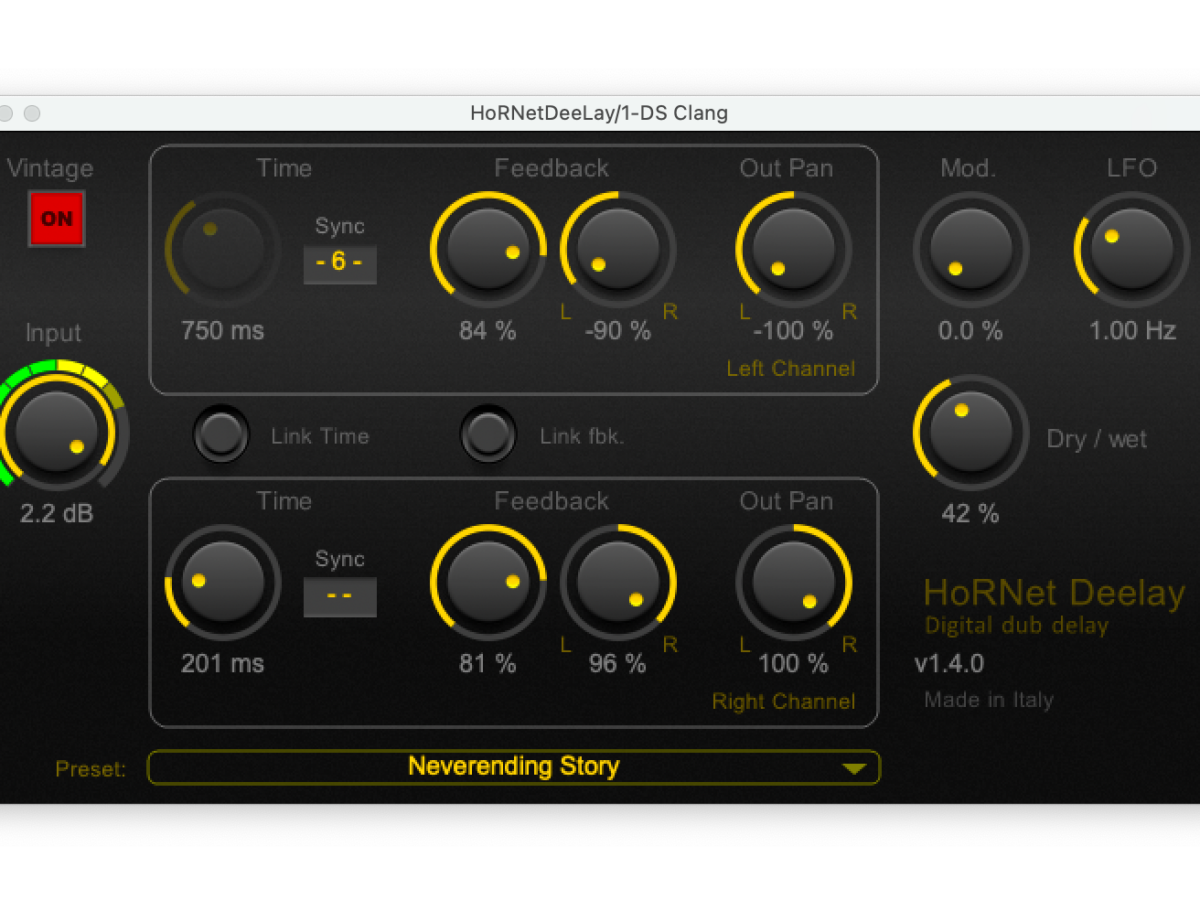The width and height of the screenshot is (1200, 900).
Task: Click the Left Channel 84% Feedback knob
Action: [x=488, y=249]
